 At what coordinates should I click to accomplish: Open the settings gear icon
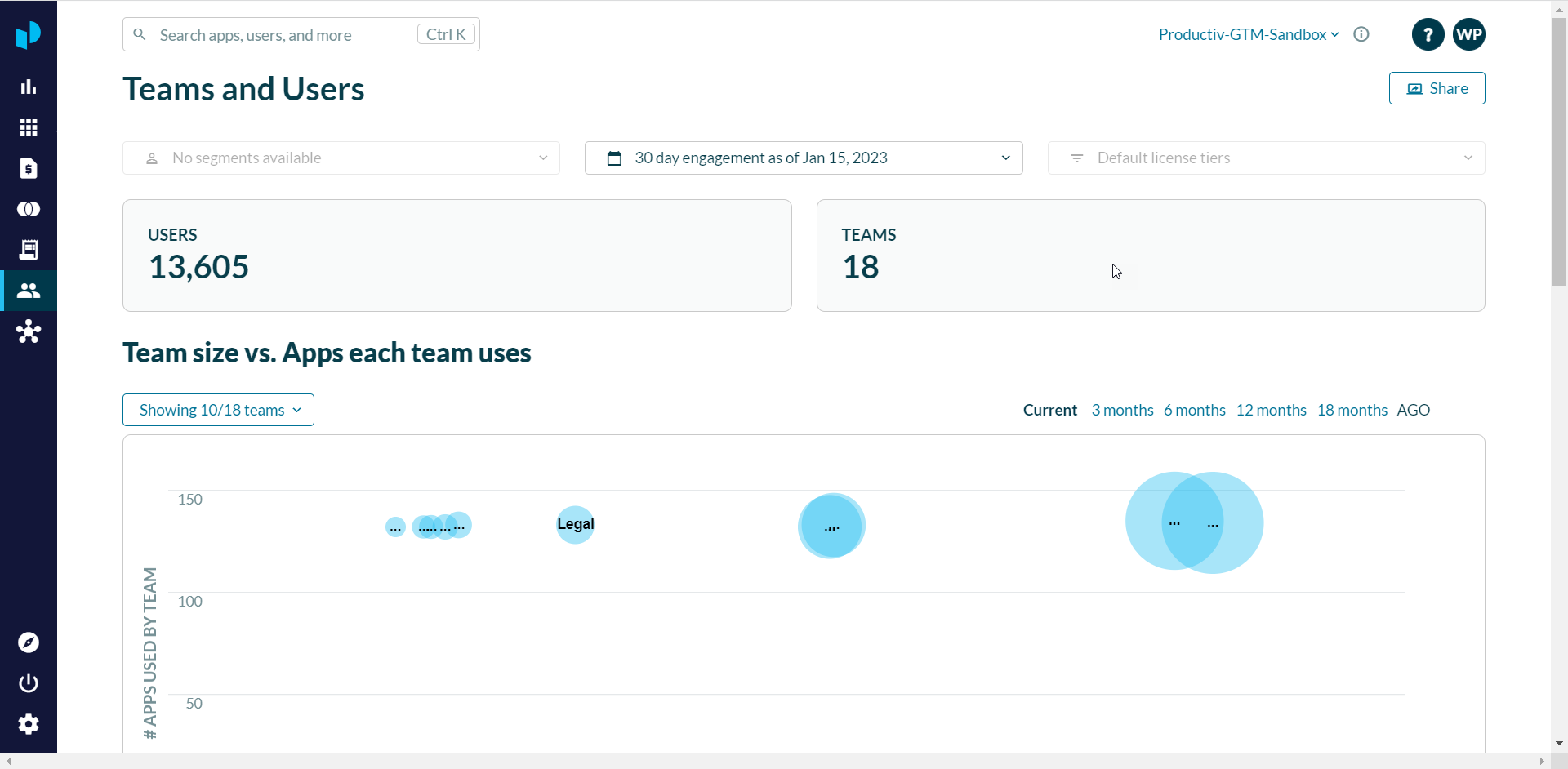click(29, 724)
